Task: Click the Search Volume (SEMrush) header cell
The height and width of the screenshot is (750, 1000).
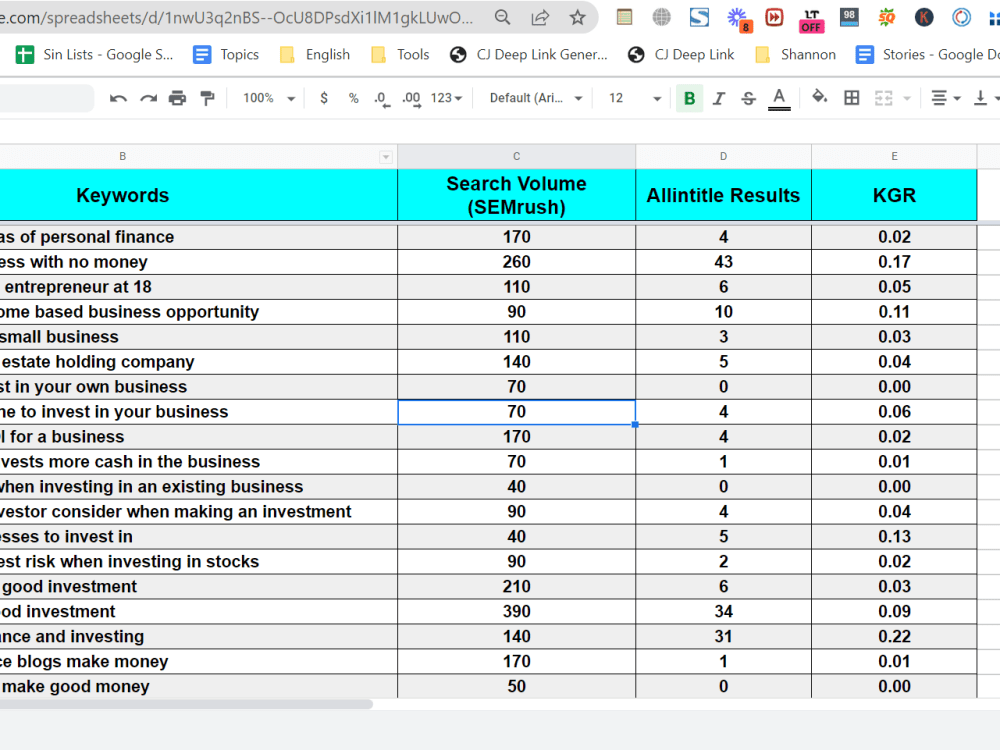Action: pyautogui.click(x=516, y=195)
